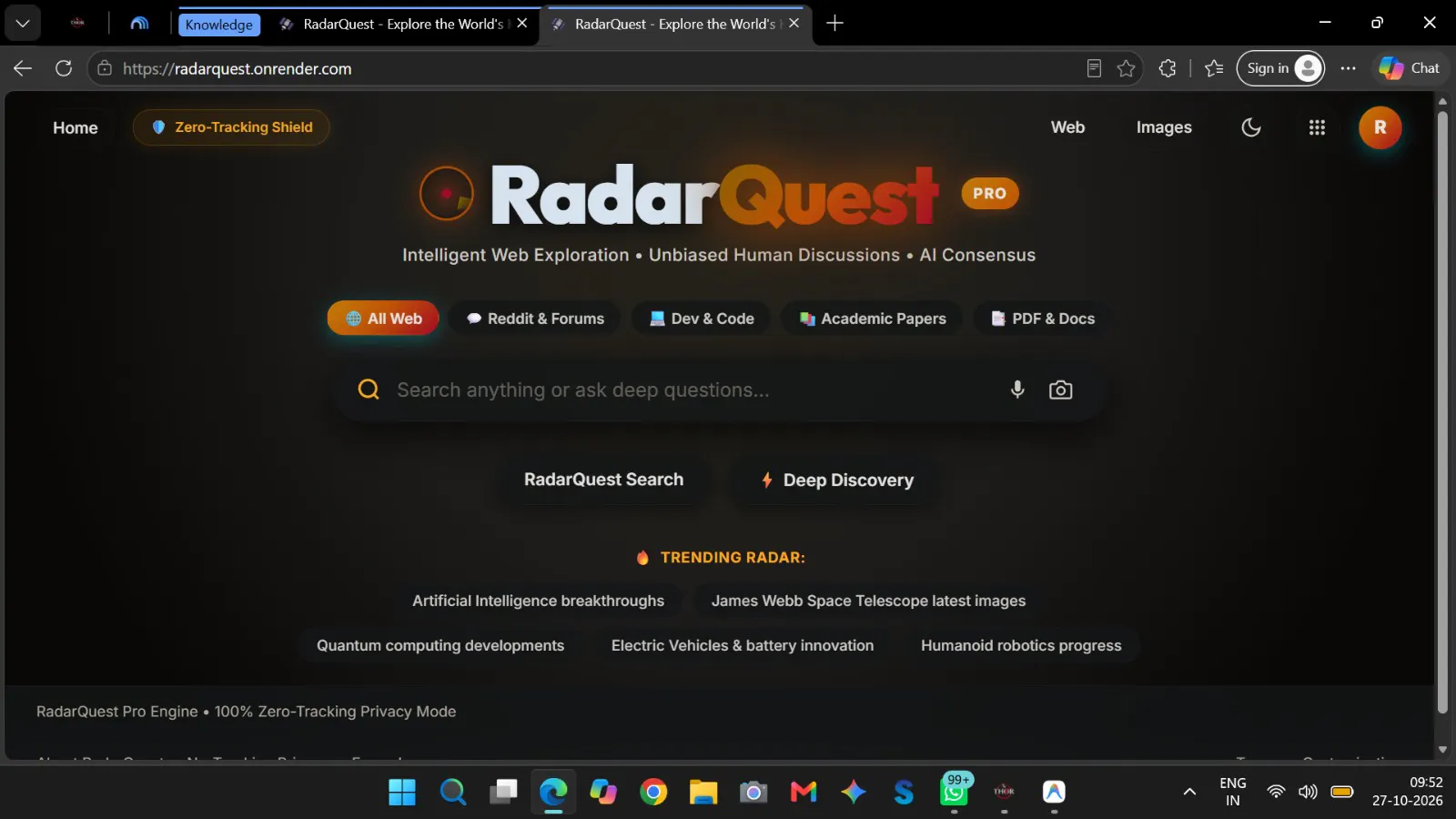Open taskbar Search magnifier
The image size is (1456, 819).
[452, 792]
